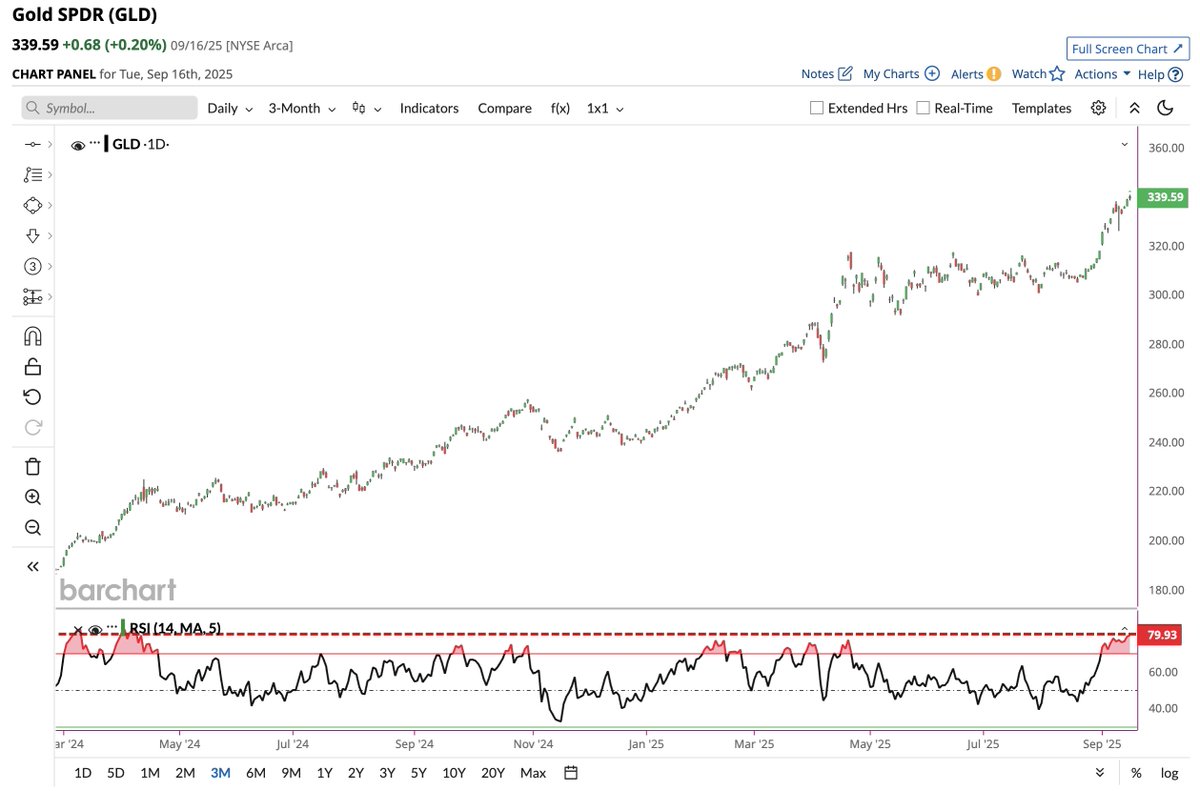Open the Indicators menu
Image resolution: width=1200 pixels, height=791 pixels.
[x=429, y=108]
